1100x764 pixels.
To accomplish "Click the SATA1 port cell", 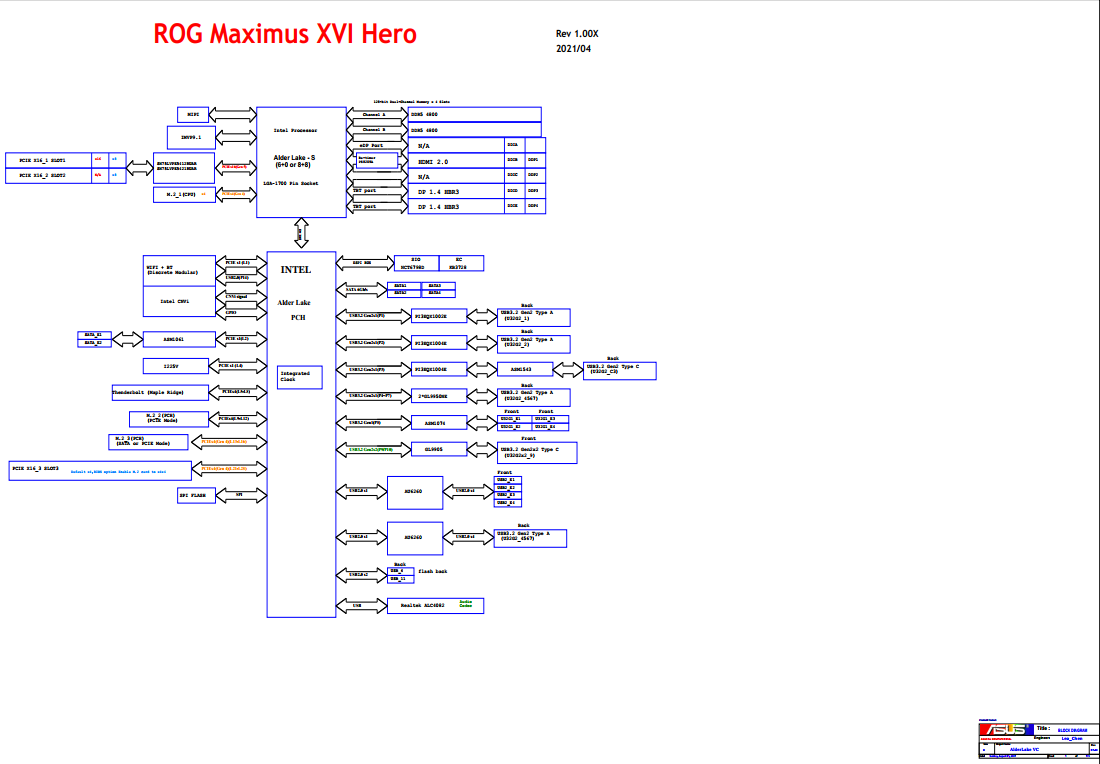I will coord(403,286).
